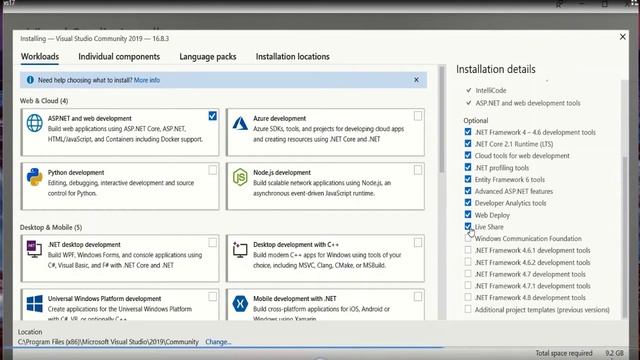Click the Universal Windows Platform logo icon

tap(35, 304)
